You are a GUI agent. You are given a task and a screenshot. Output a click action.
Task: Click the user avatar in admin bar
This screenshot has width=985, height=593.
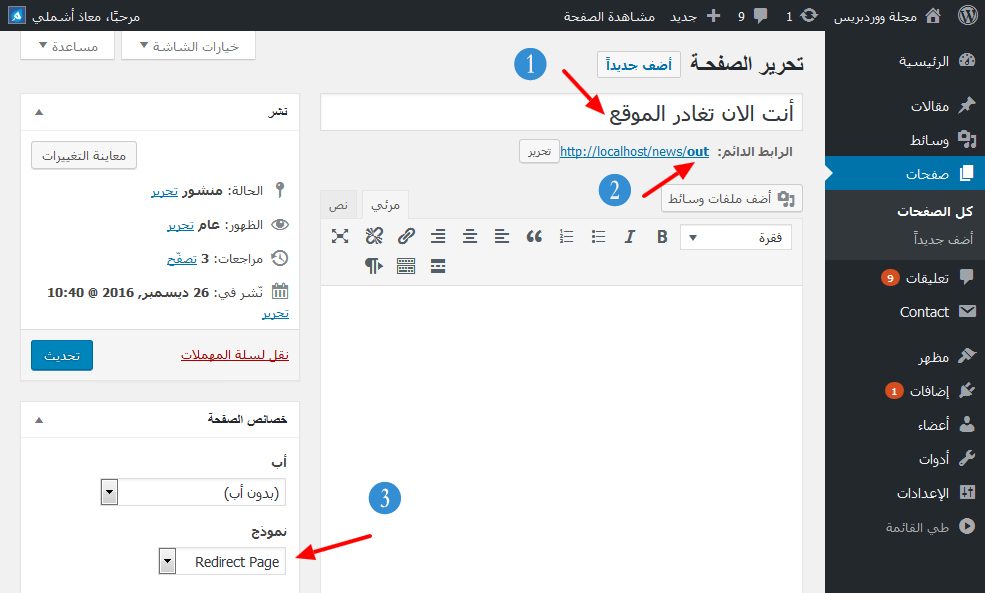tap(17, 16)
